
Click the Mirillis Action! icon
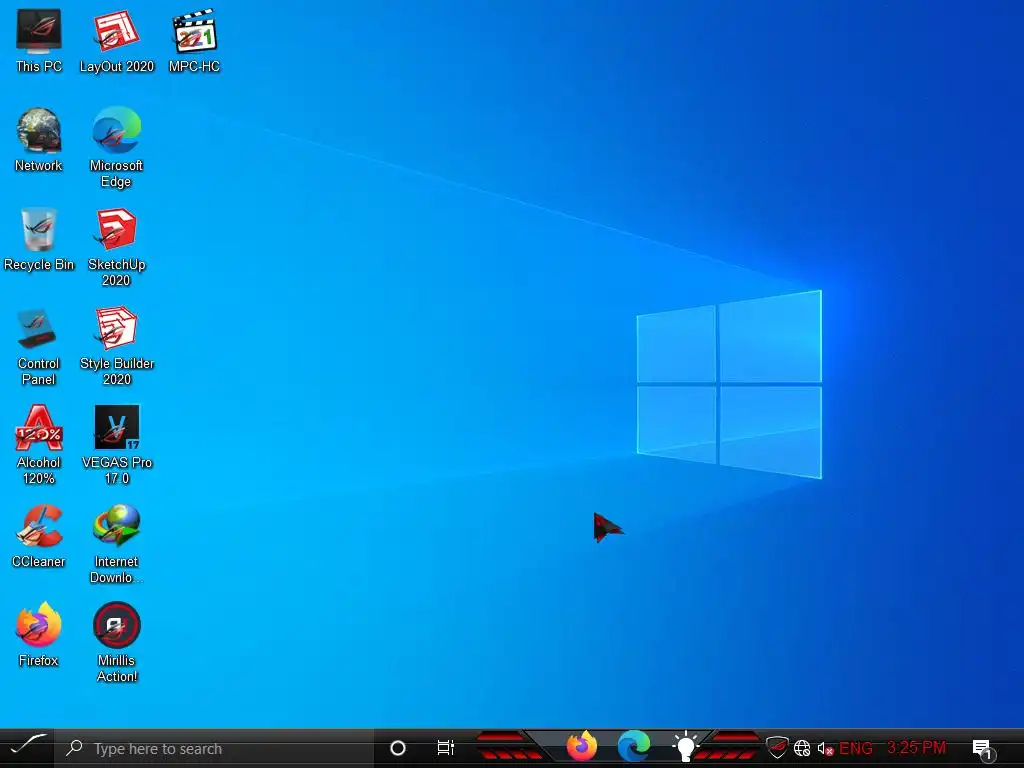(x=116, y=643)
